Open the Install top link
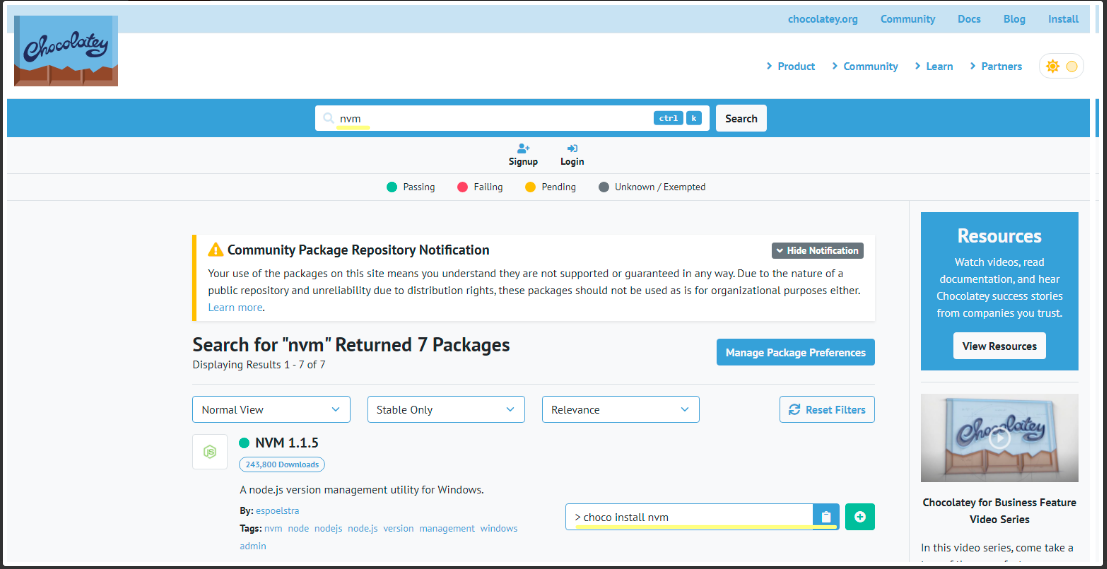Screen dimensions: 1107x569 (x=1063, y=19)
